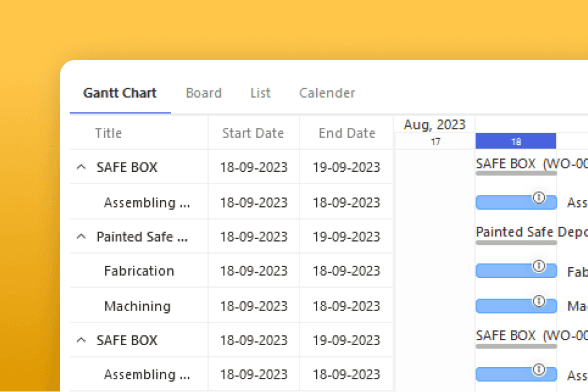Click the Machining blue task bar

[516, 306]
